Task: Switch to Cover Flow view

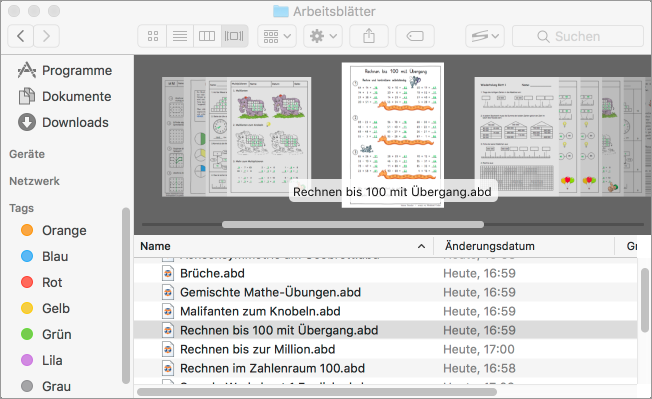Action: (x=234, y=36)
